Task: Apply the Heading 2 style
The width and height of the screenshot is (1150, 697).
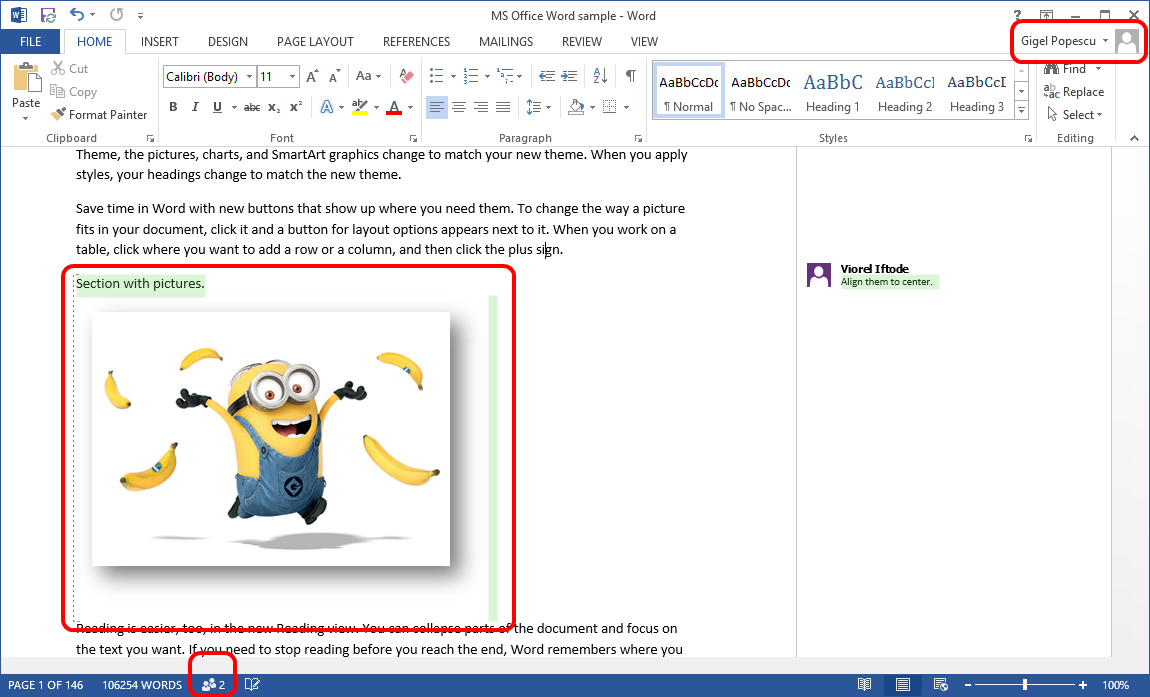Action: [904, 90]
